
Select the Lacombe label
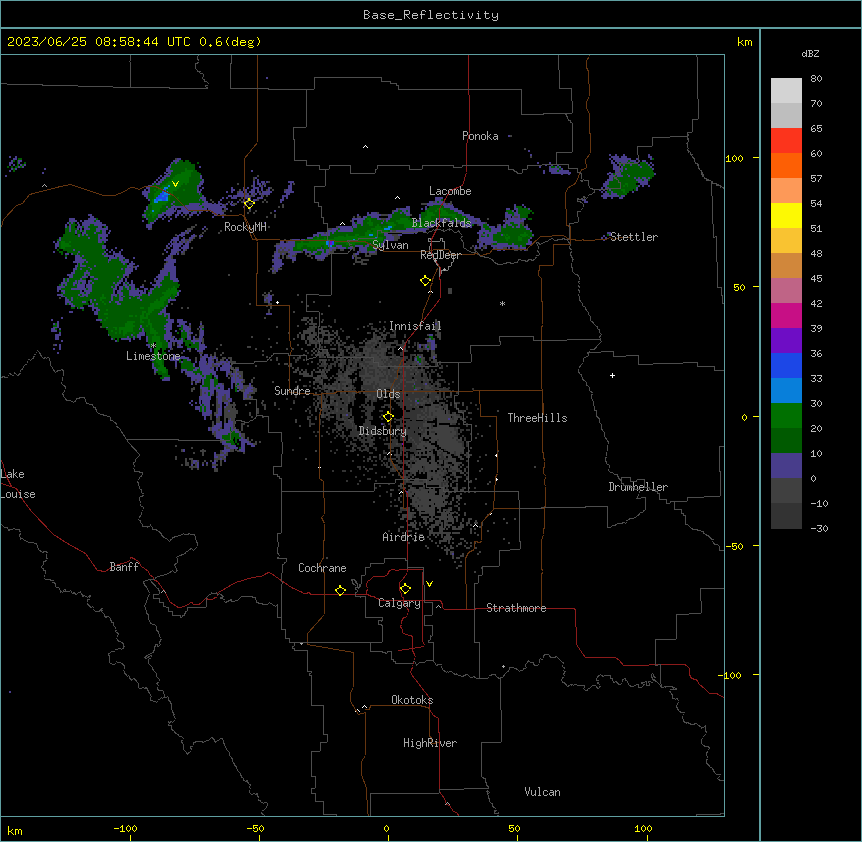[x=450, y=191]
